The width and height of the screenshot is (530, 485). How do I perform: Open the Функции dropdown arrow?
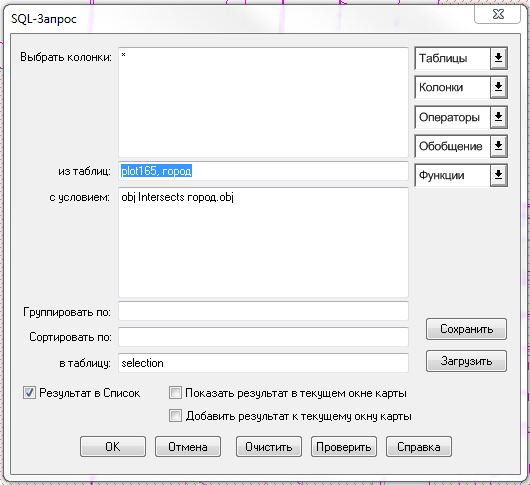[498, 175]
